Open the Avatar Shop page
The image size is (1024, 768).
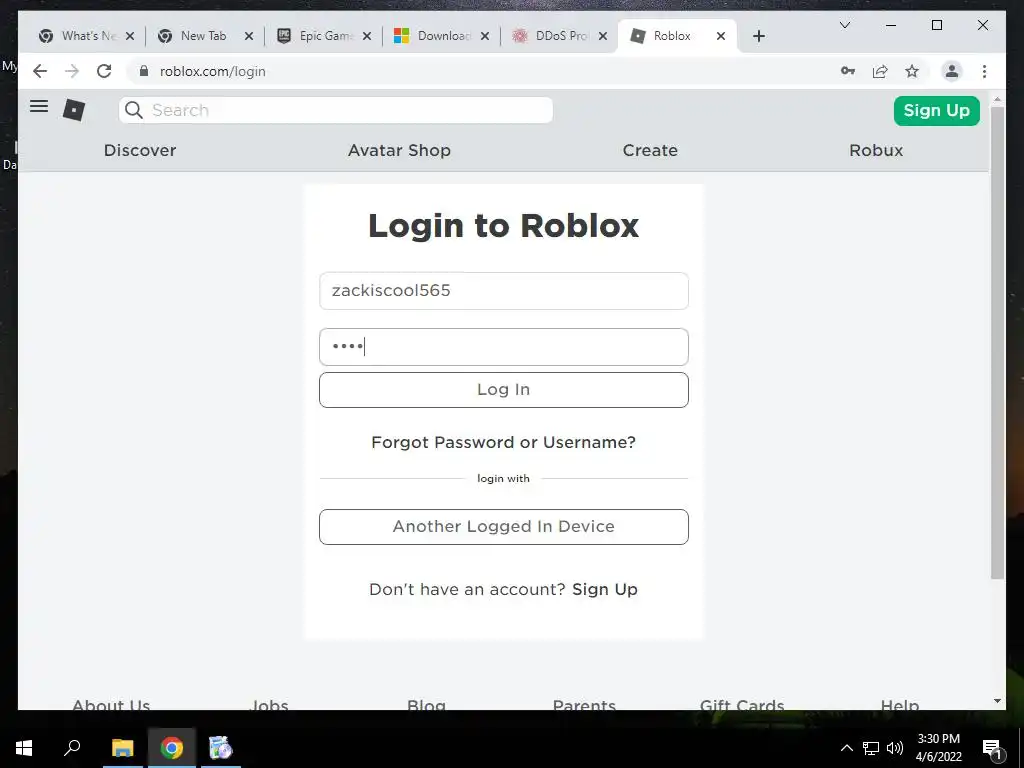[399, 150]
